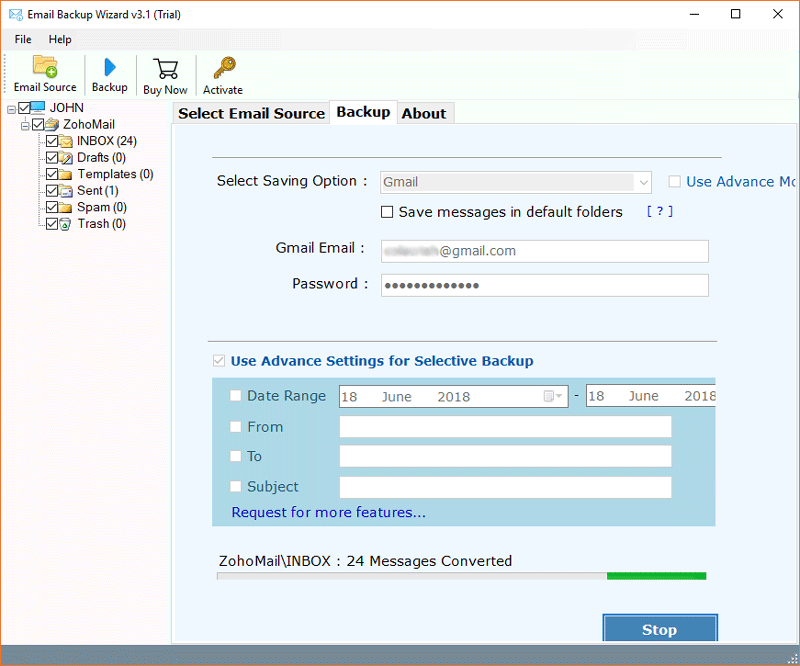The width and height of the screenshot is (800, 666).
Task: Click the Gmail Email input field
Action: [x=544, y=251]
